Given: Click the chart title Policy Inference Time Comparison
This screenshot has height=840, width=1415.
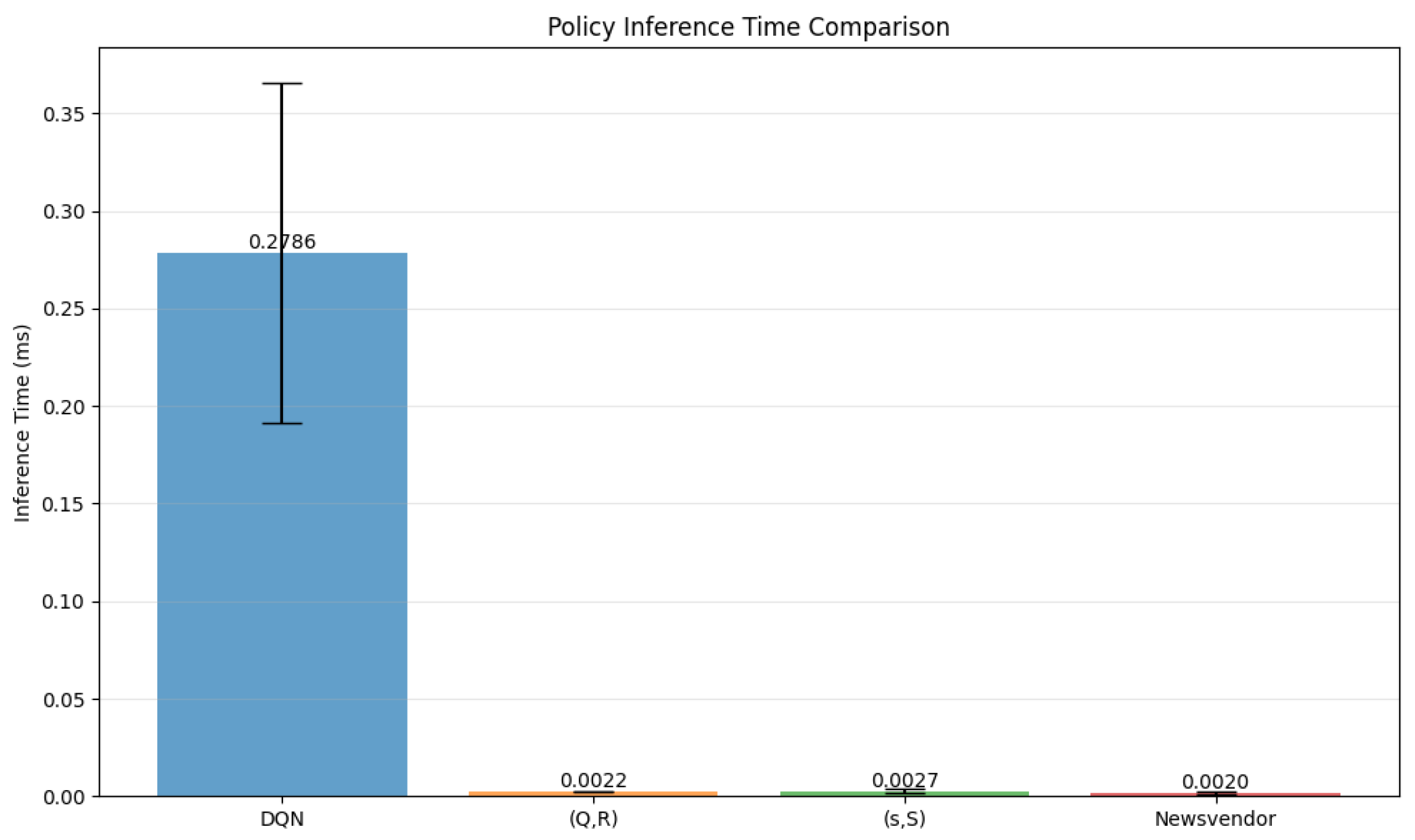Looking at the screenshot, I should point(749,27).
